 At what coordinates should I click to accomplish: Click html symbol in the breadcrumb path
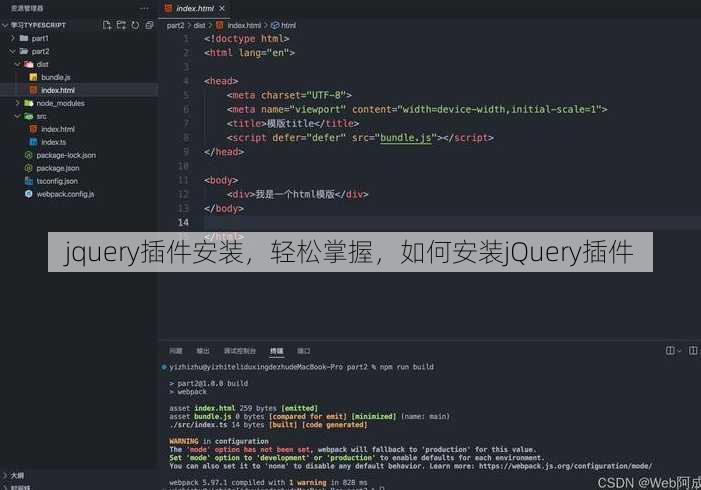[x=288, y=25]
